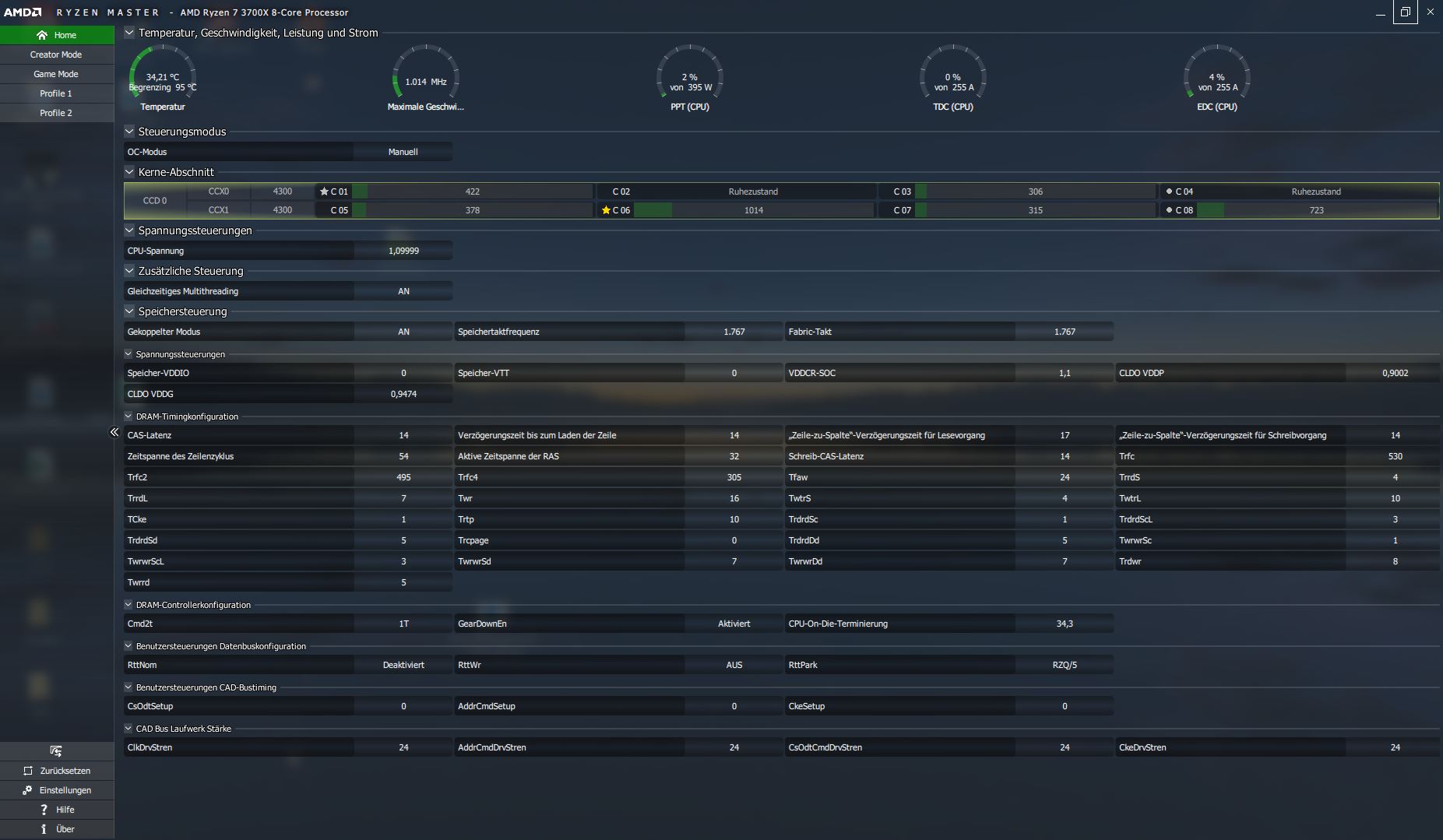The width and height of the screenshot is (1443, 840).
Task: Click the CPU-Spannung value 1,09999
Action: (403, 251)
